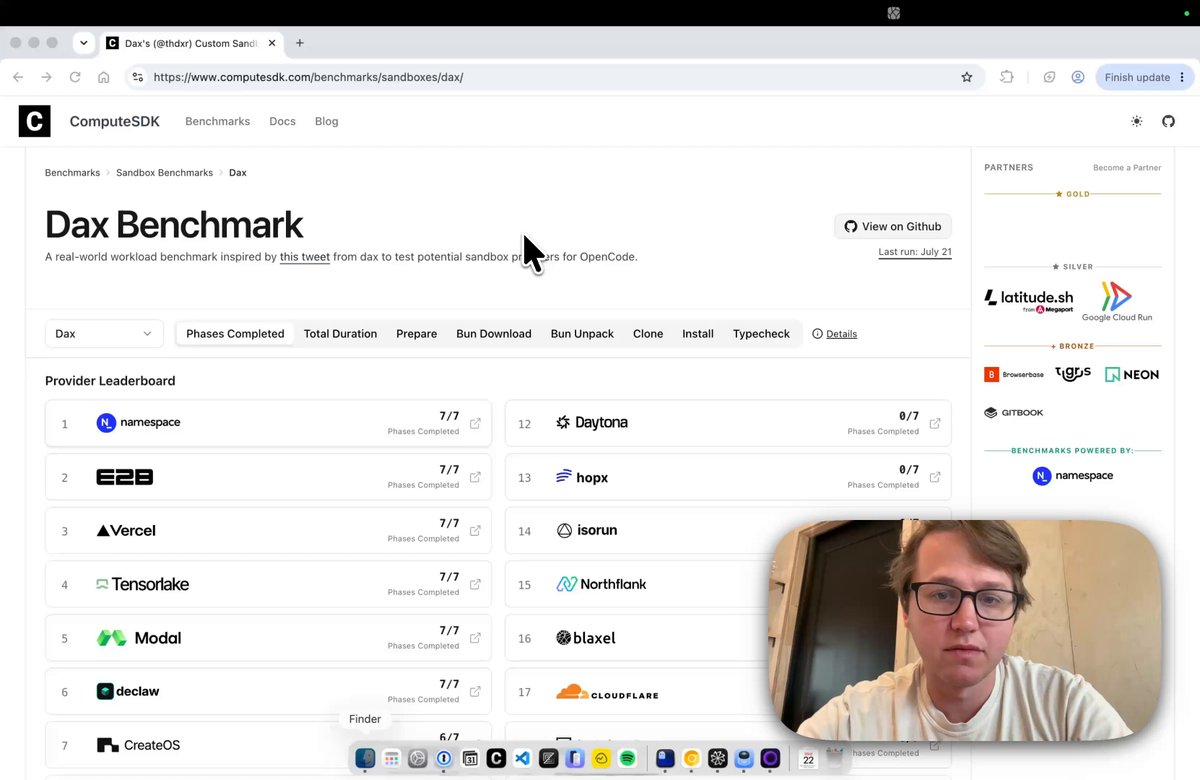This screenshot has height=780, width=1200.
Task: Click the Sandbox Benchmarks breadcrumb
Action: [x=164, y=173]
